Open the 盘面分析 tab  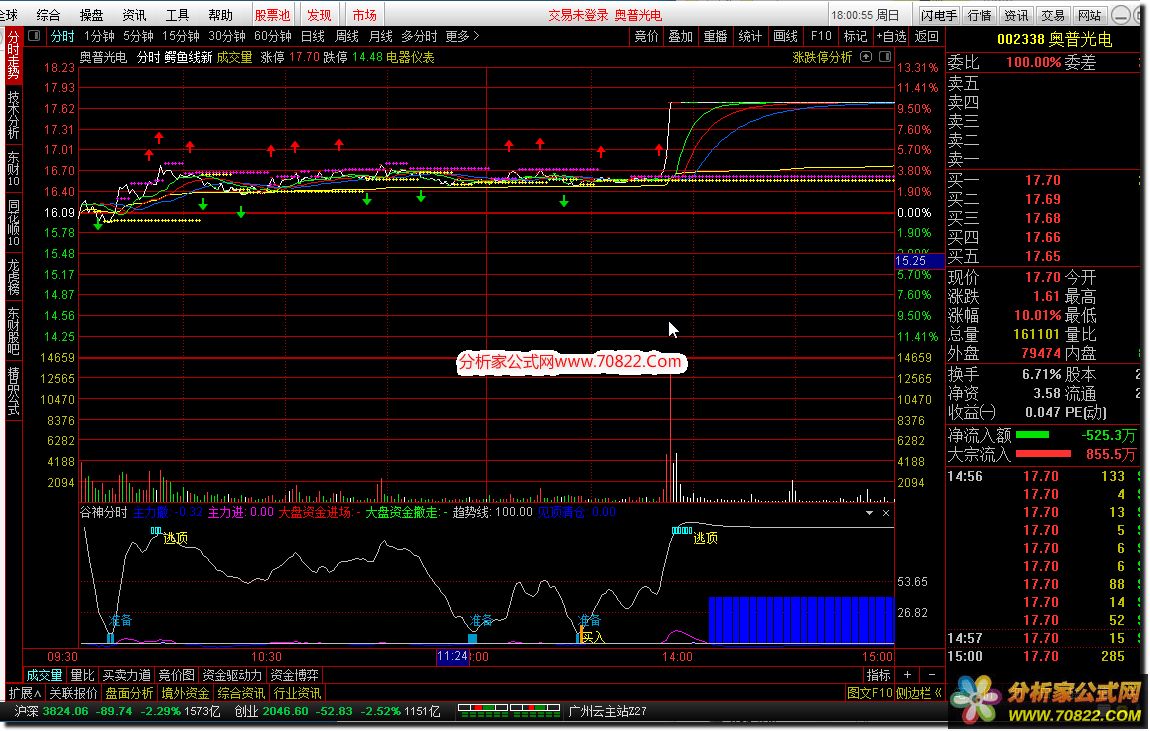pyautogui.click(x=129, y=694)
